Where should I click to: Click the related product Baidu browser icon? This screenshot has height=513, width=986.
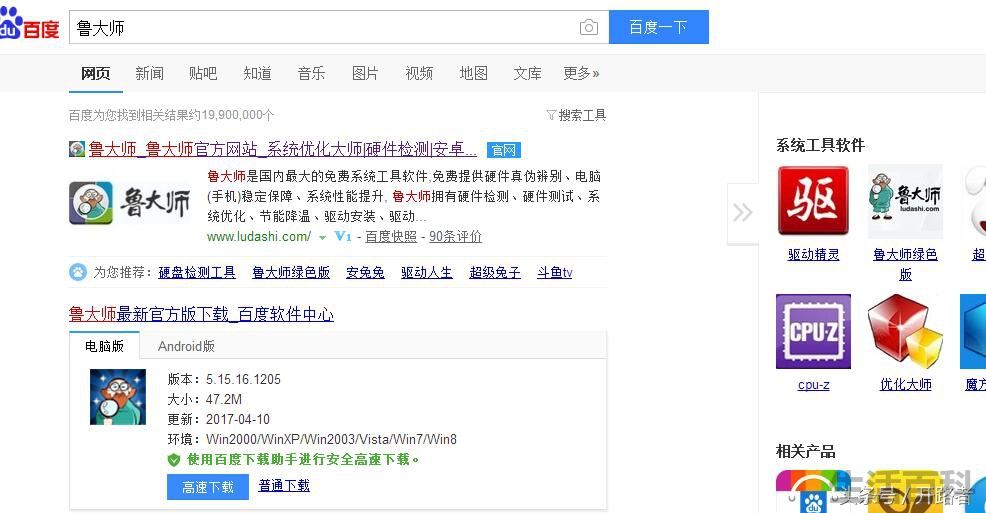click(811, 492)
